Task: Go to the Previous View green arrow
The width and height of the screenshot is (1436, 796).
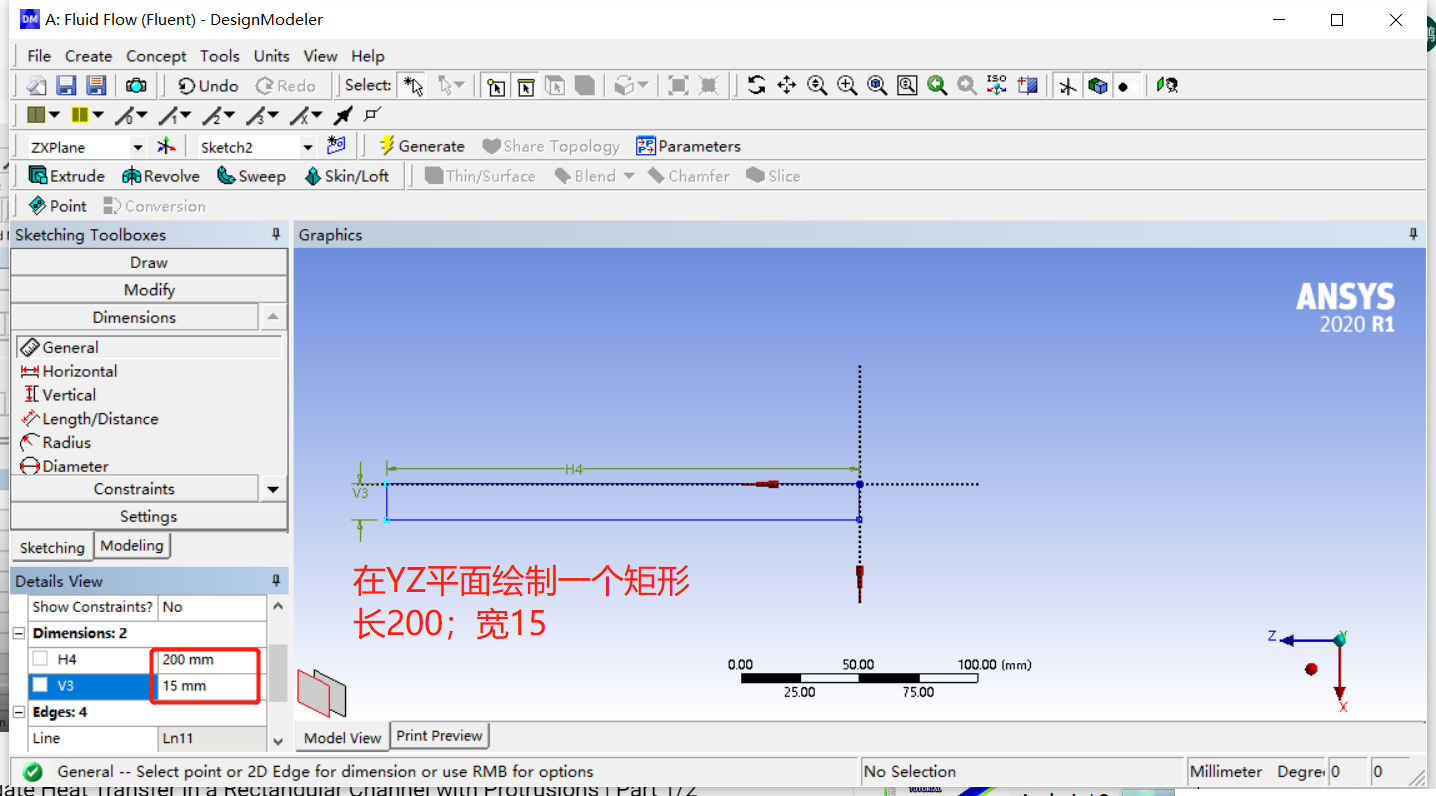Action: pos(937,86)
